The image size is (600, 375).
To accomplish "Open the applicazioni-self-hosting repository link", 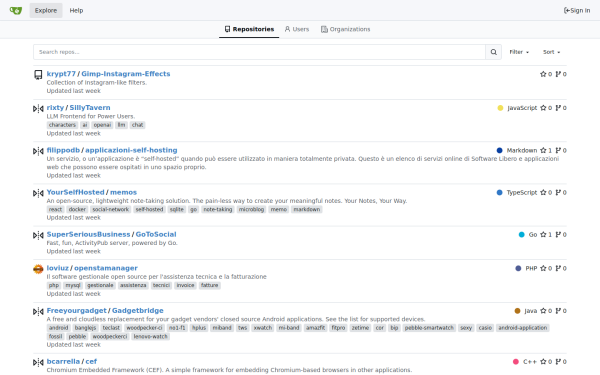I will point(131,150).
